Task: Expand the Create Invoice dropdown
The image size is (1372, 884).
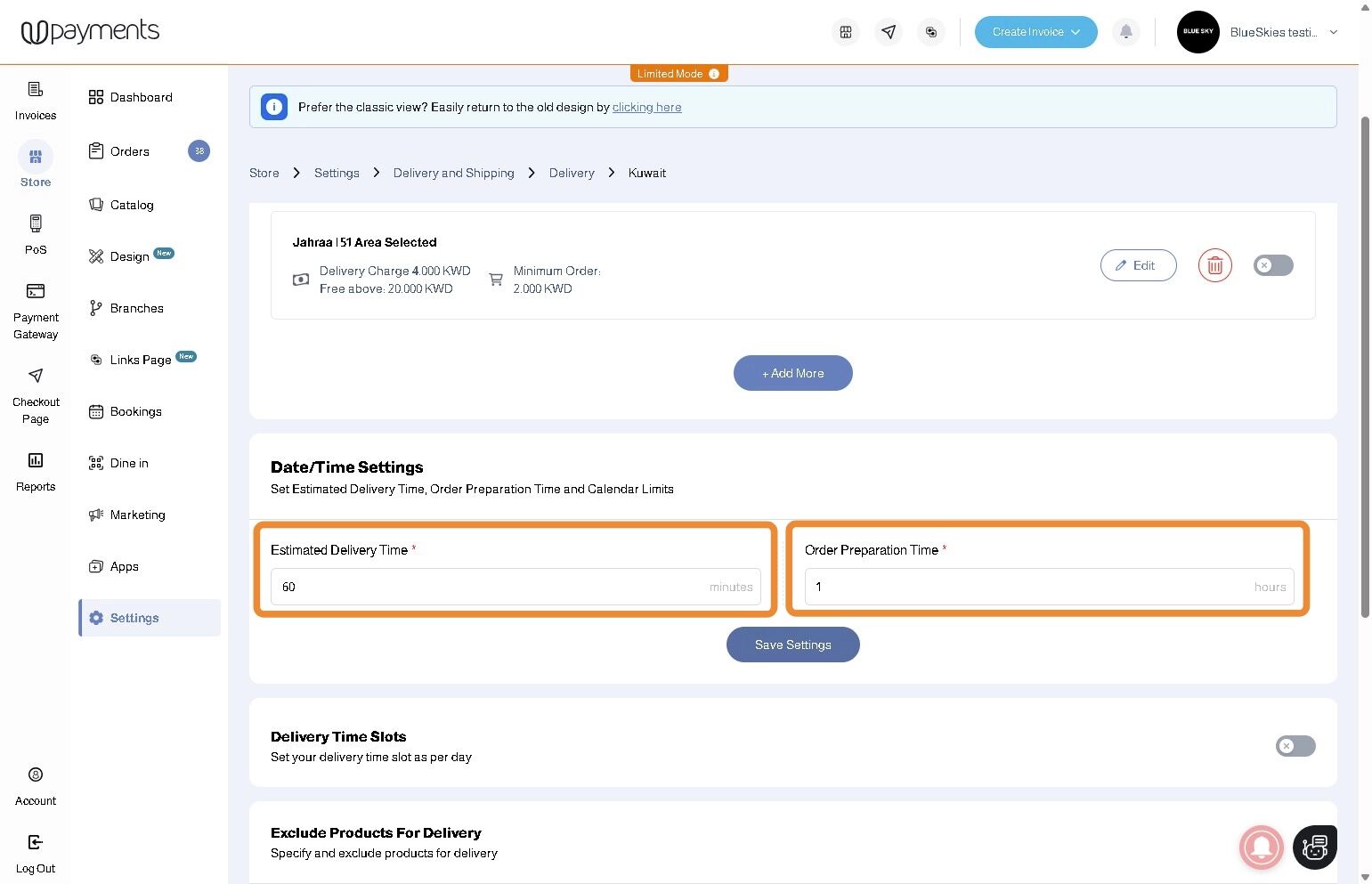Action: 1035,32
